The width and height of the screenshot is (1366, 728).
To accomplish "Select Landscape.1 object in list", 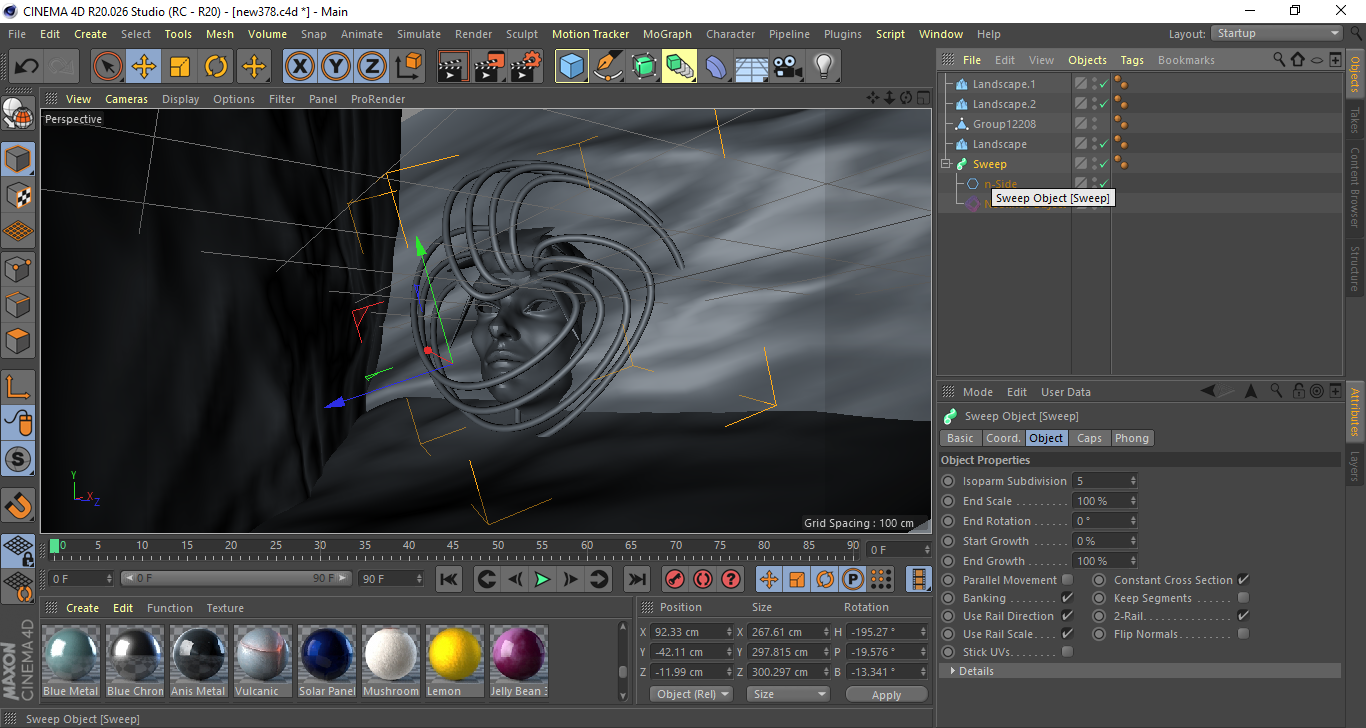I will click(x=1004, y=84).
